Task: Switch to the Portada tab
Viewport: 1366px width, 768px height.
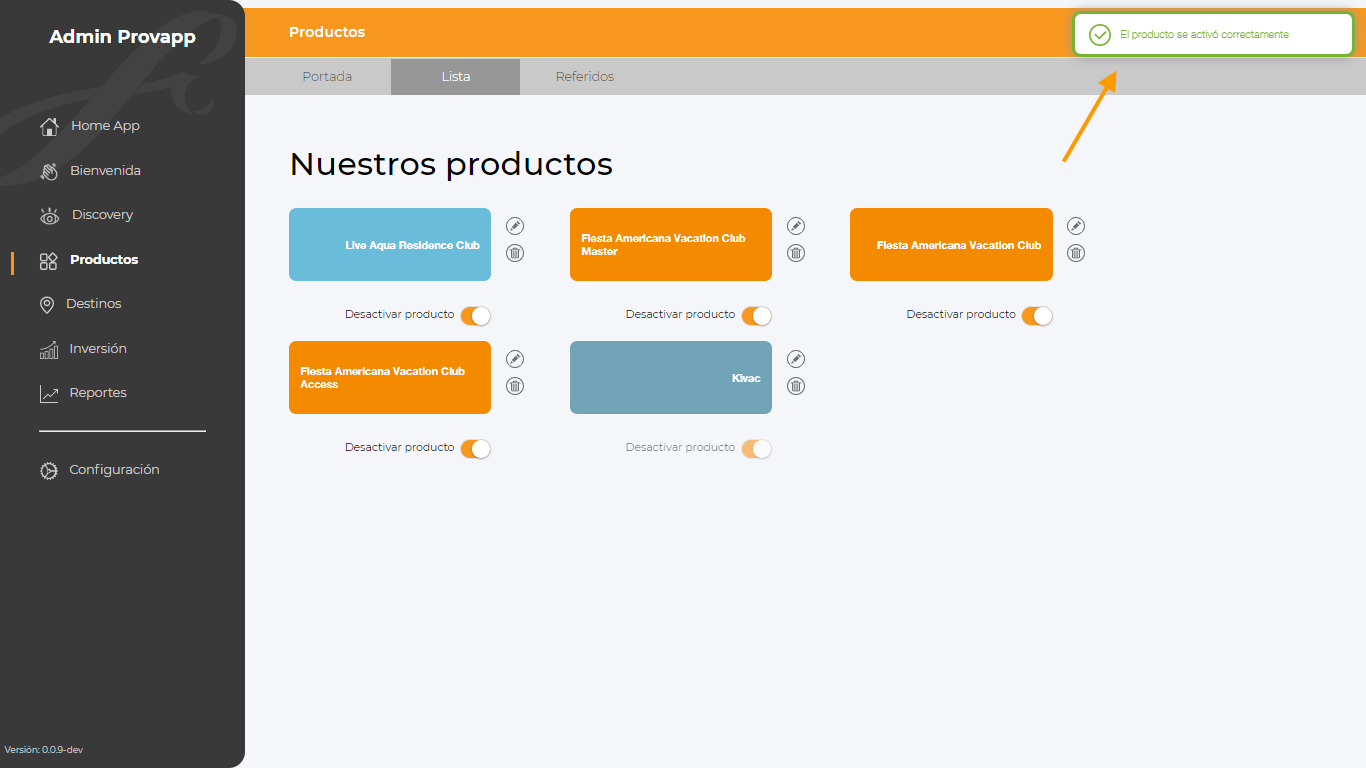Action: pos(327,77)
